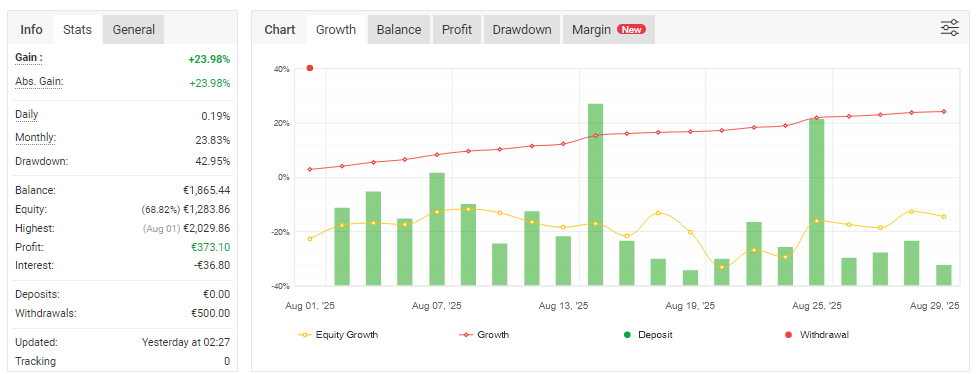Click the Daily label

tap(27, 115)
